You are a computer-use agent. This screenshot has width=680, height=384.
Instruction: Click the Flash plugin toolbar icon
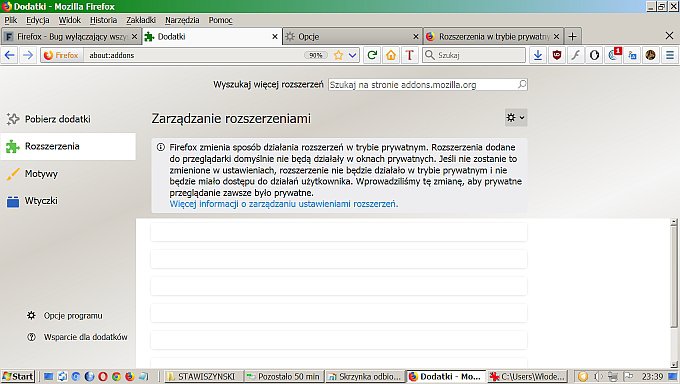[575, 55]
